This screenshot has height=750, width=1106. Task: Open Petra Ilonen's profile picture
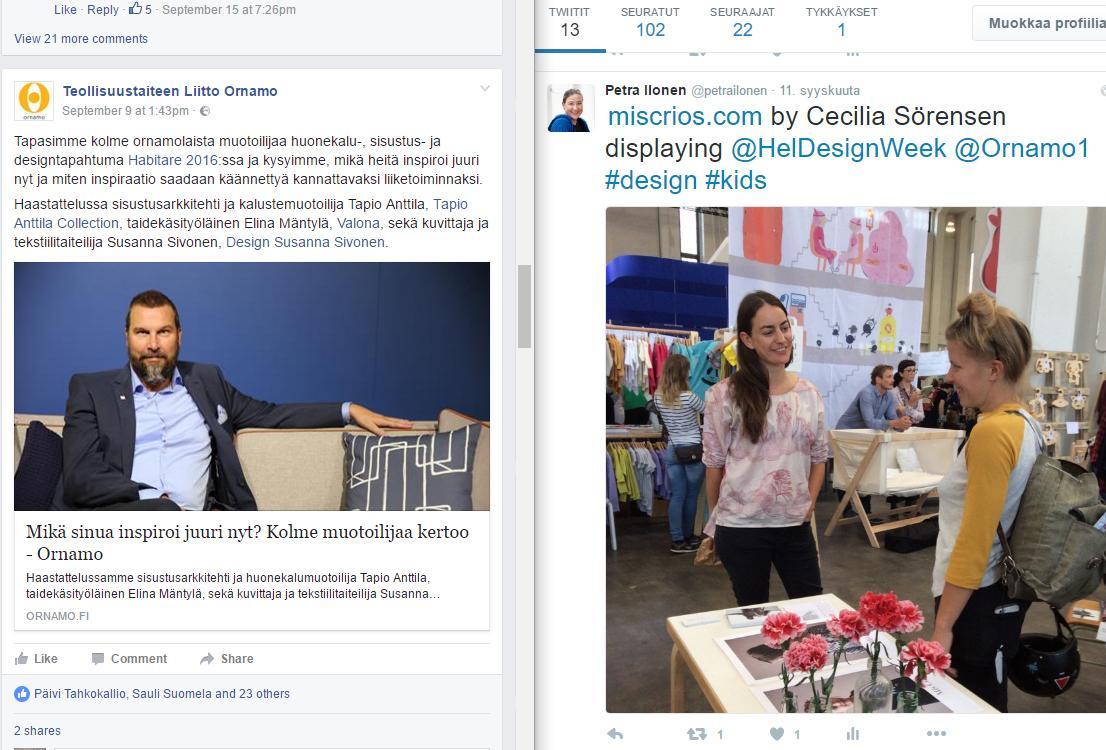pyautogui.click(x=570, y=108)
